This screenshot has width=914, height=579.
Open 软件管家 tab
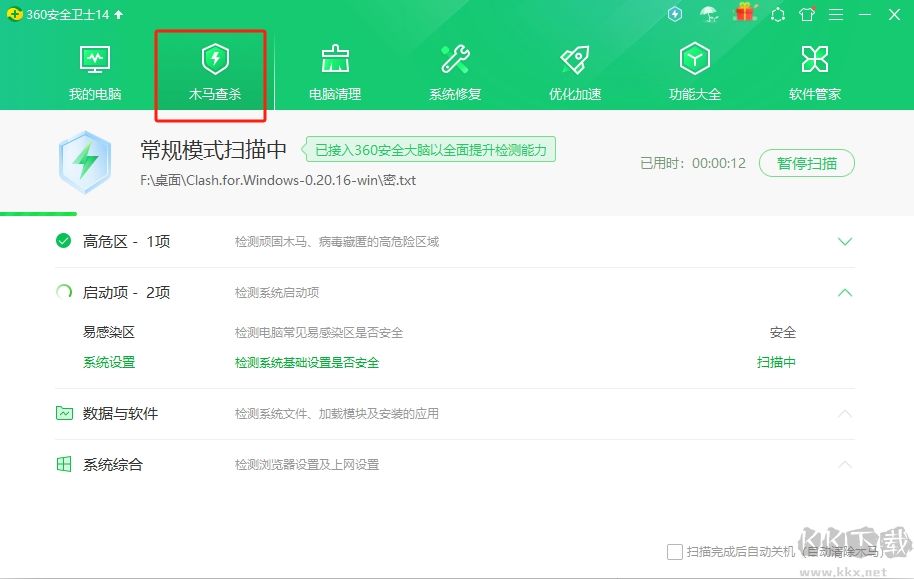pos(814,73)
